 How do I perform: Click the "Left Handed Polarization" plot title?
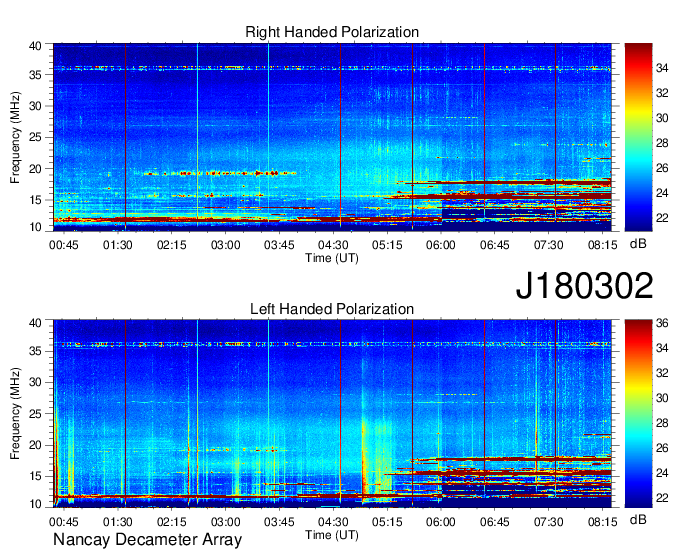pyautogui.click(x=332, y=309)
